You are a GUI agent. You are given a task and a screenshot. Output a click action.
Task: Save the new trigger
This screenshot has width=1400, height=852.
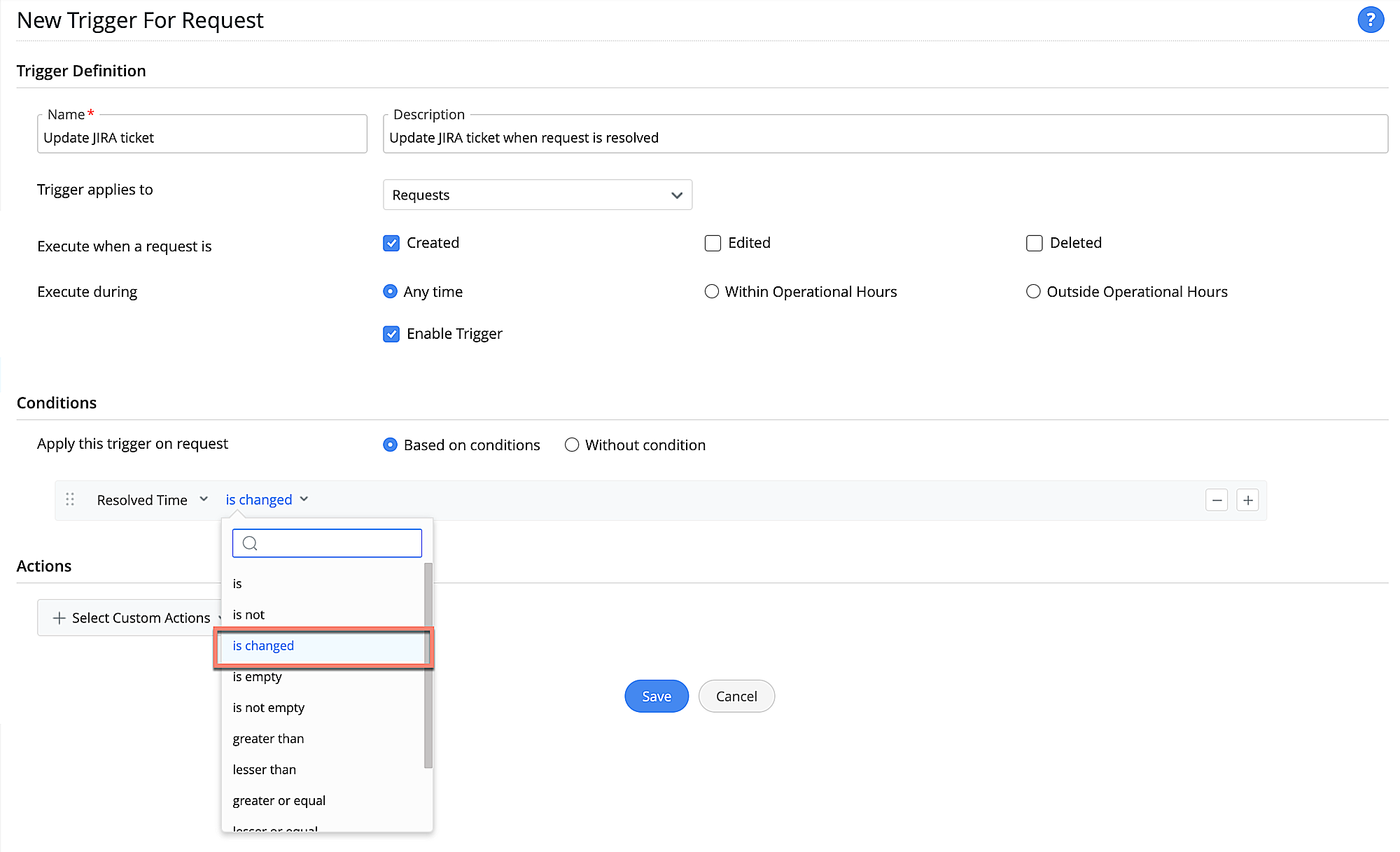(656, 696)
